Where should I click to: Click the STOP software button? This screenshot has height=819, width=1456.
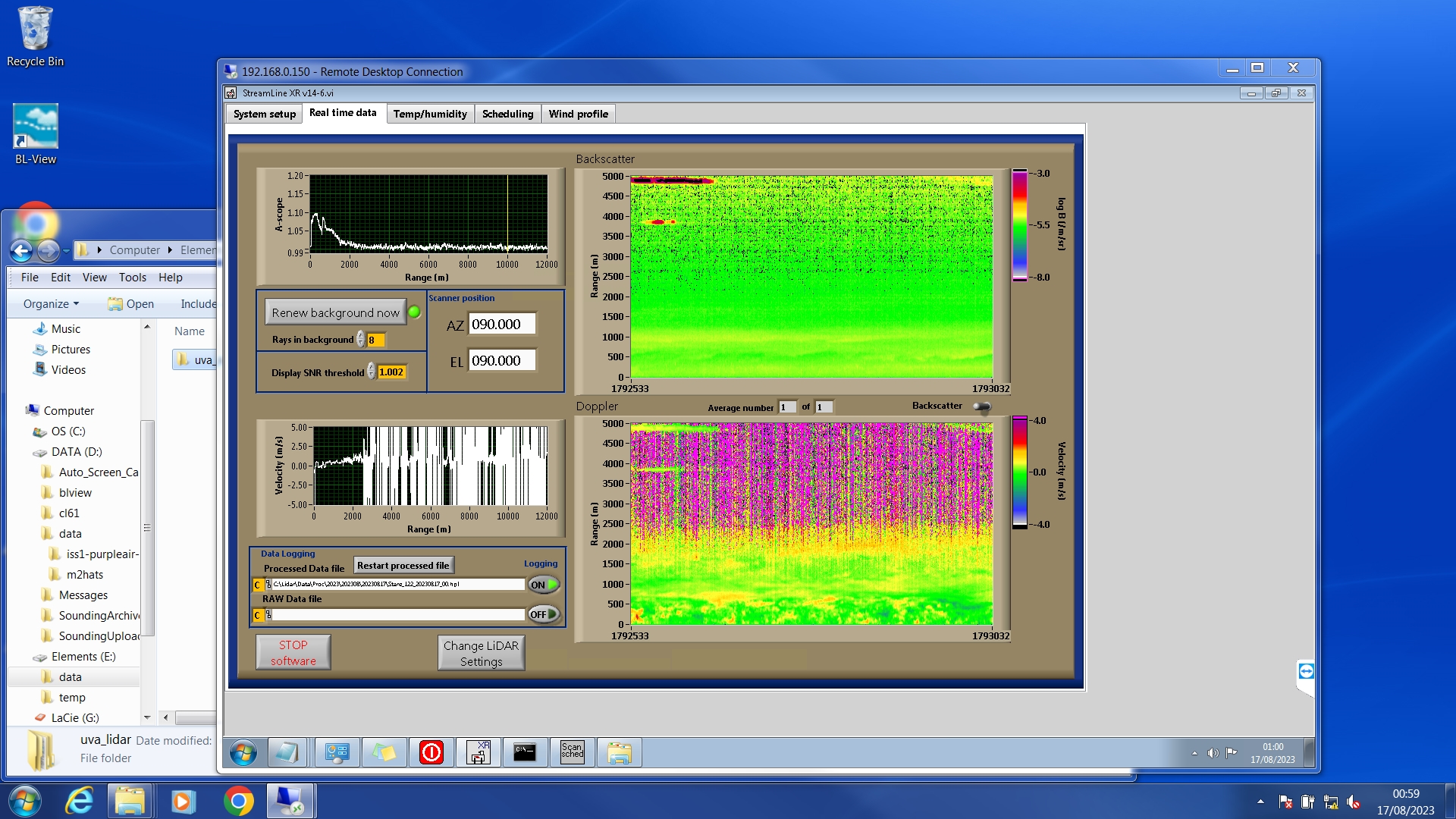click(293, 653)
